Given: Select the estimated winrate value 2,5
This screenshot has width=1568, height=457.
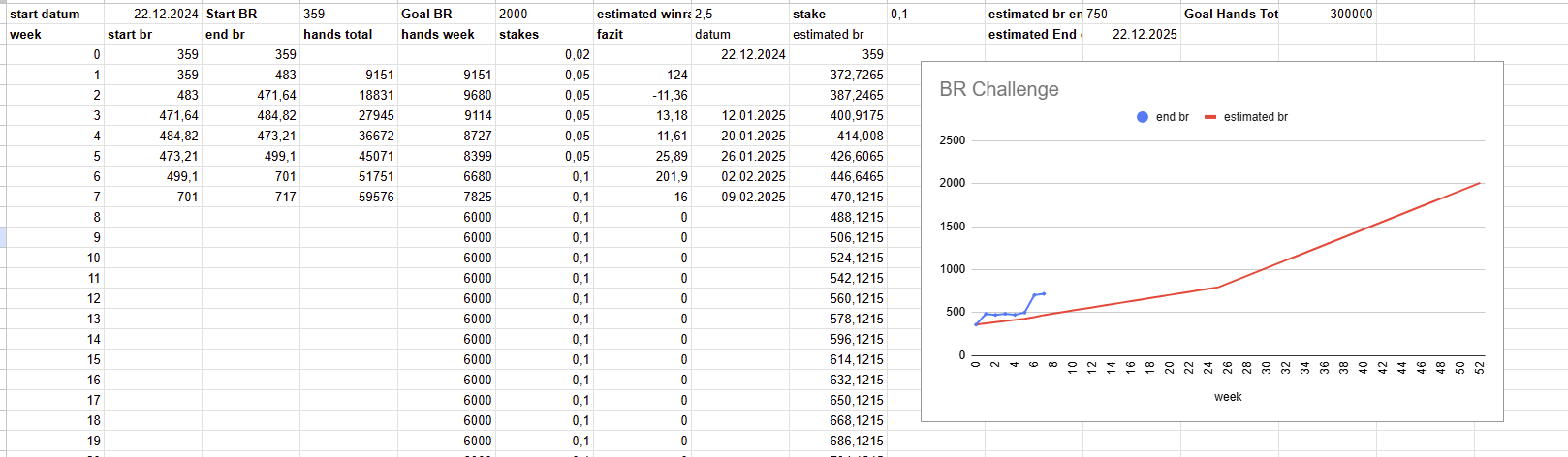Looking at the screenshot, I should coord(740,14).
